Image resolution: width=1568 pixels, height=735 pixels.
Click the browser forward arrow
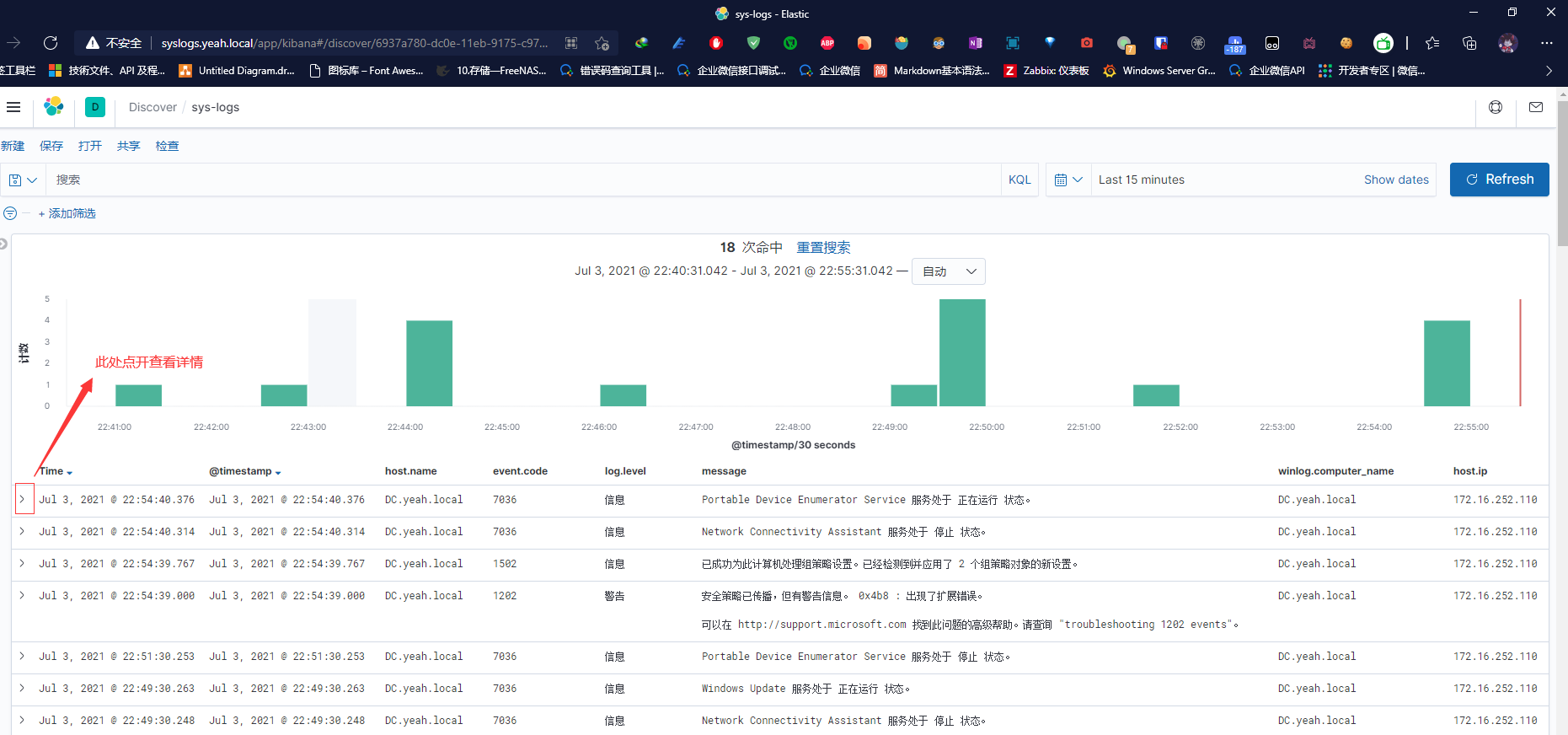click(13, 43)
